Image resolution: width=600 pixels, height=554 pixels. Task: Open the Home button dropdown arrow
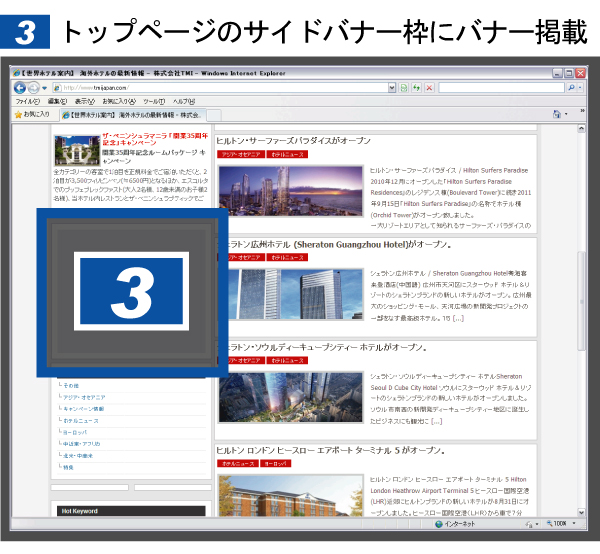click(566, 114)
